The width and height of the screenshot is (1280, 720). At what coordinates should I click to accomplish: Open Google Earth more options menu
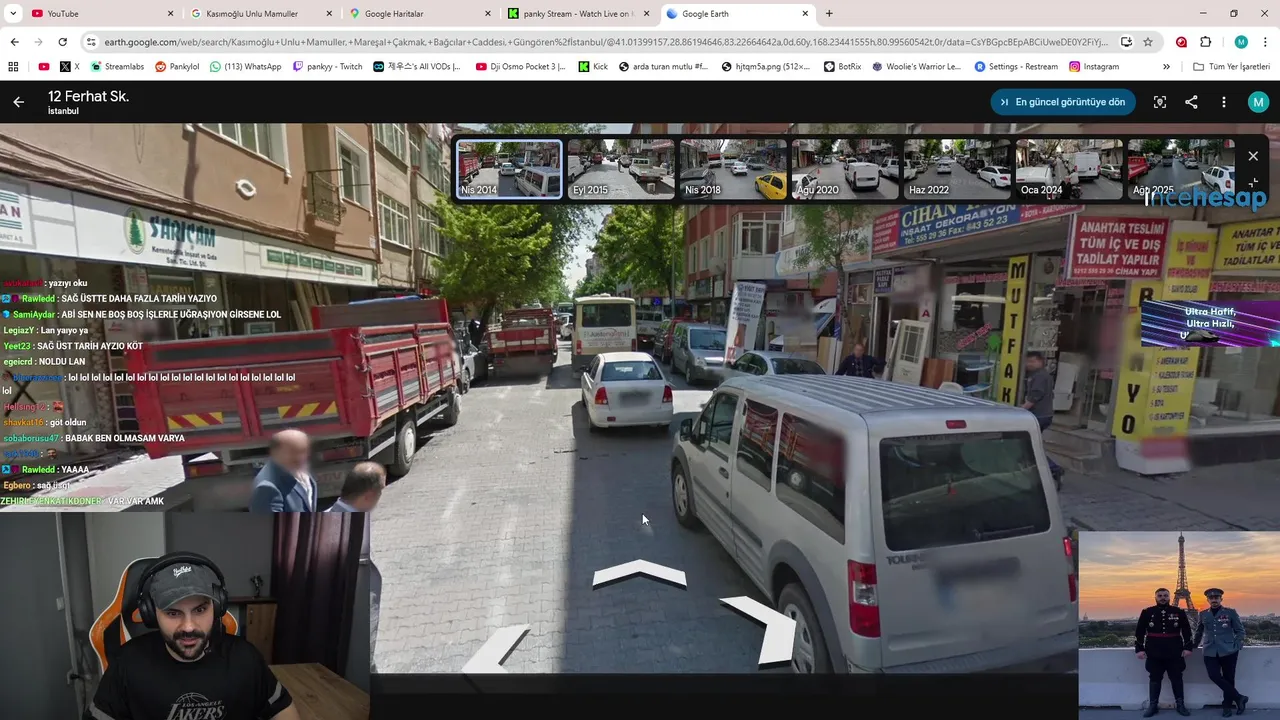(x=1223, y=102)
